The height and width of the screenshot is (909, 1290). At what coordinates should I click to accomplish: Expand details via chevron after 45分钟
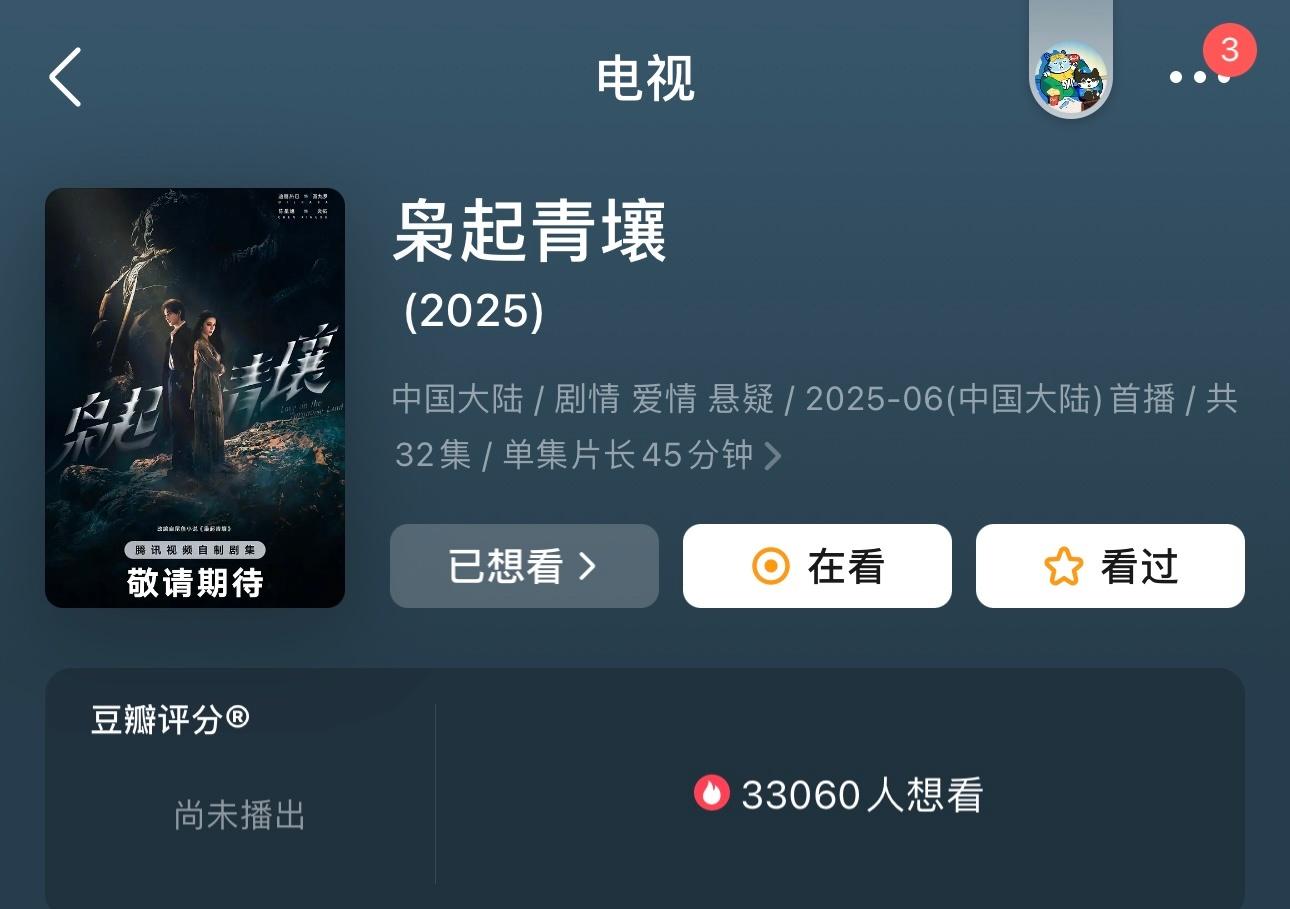point(772,456)
